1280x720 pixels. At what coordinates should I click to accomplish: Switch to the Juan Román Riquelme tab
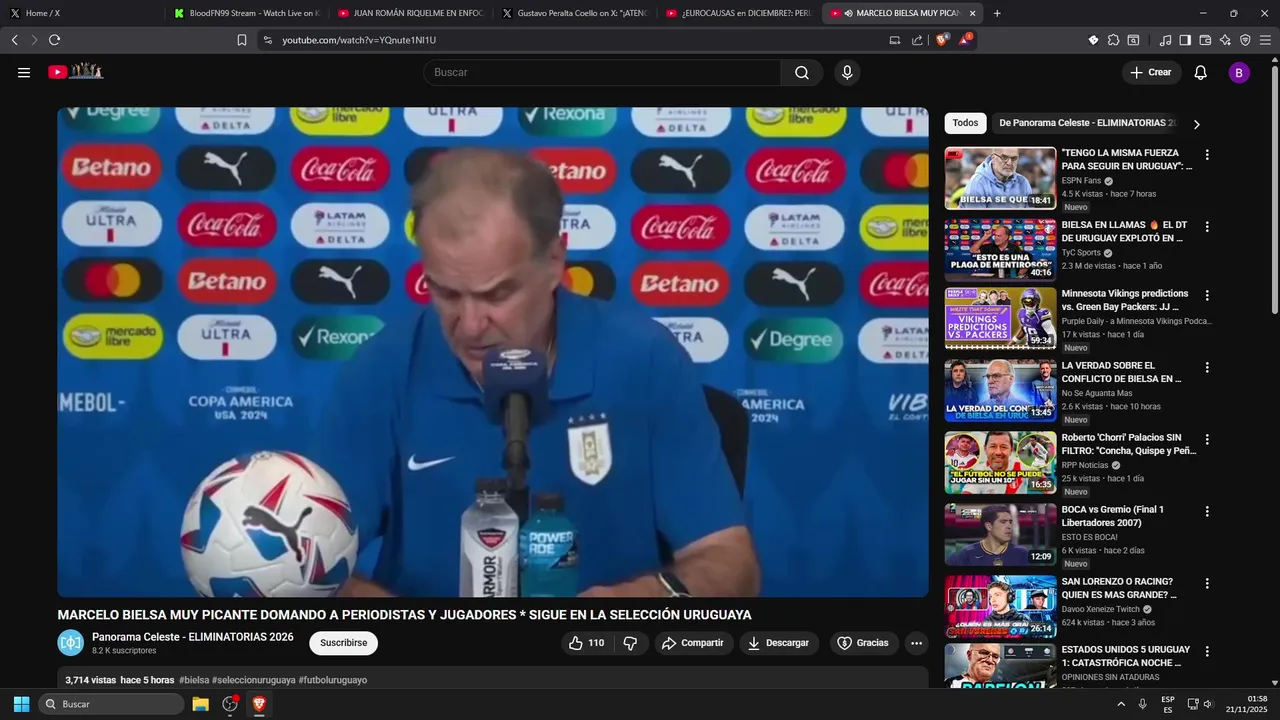(410, 13)
